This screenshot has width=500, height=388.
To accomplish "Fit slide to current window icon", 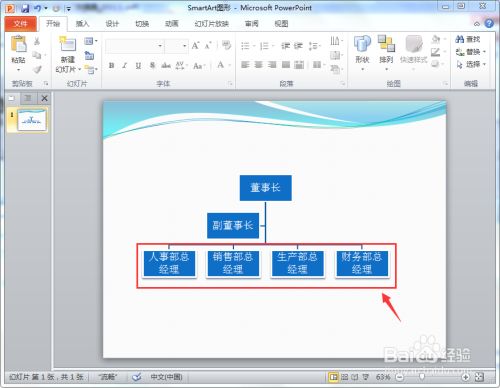I will [479, 377].
